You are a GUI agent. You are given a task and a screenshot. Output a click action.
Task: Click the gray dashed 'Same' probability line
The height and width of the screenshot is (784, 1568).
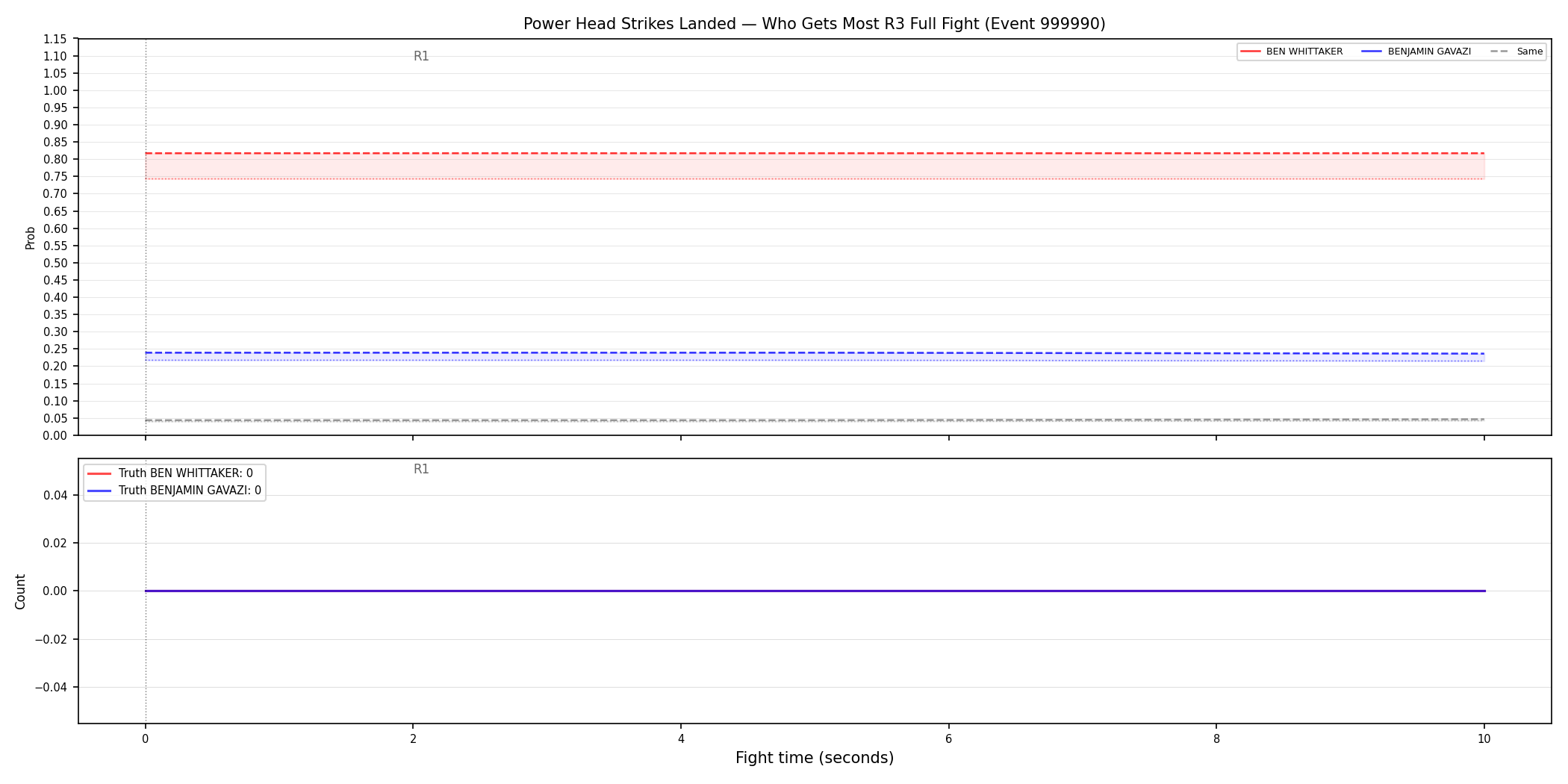tap(815, 420)
